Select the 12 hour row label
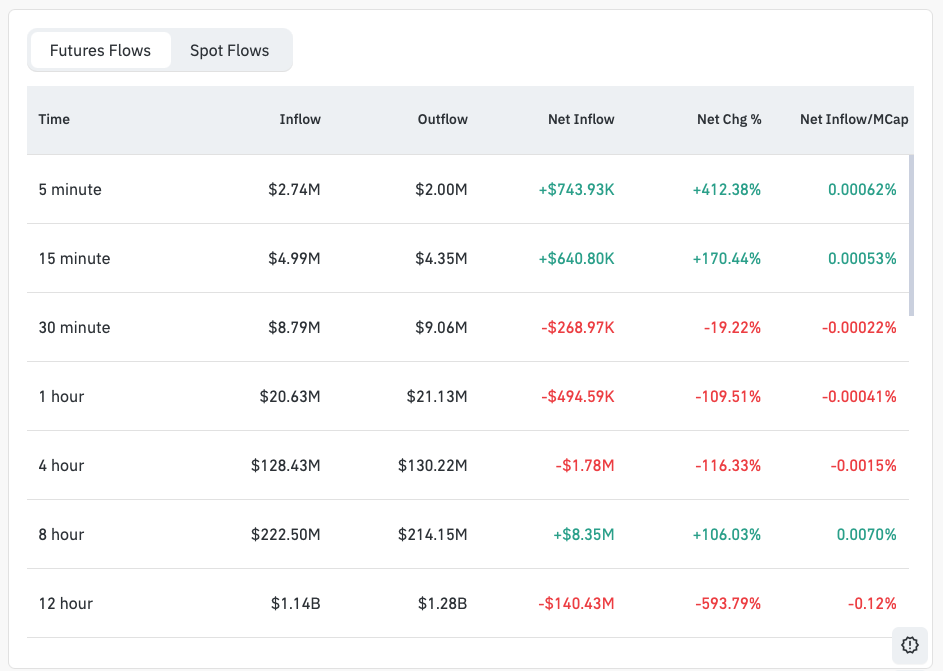This screenshot has height=671, width=943. (x=65, y=603)
